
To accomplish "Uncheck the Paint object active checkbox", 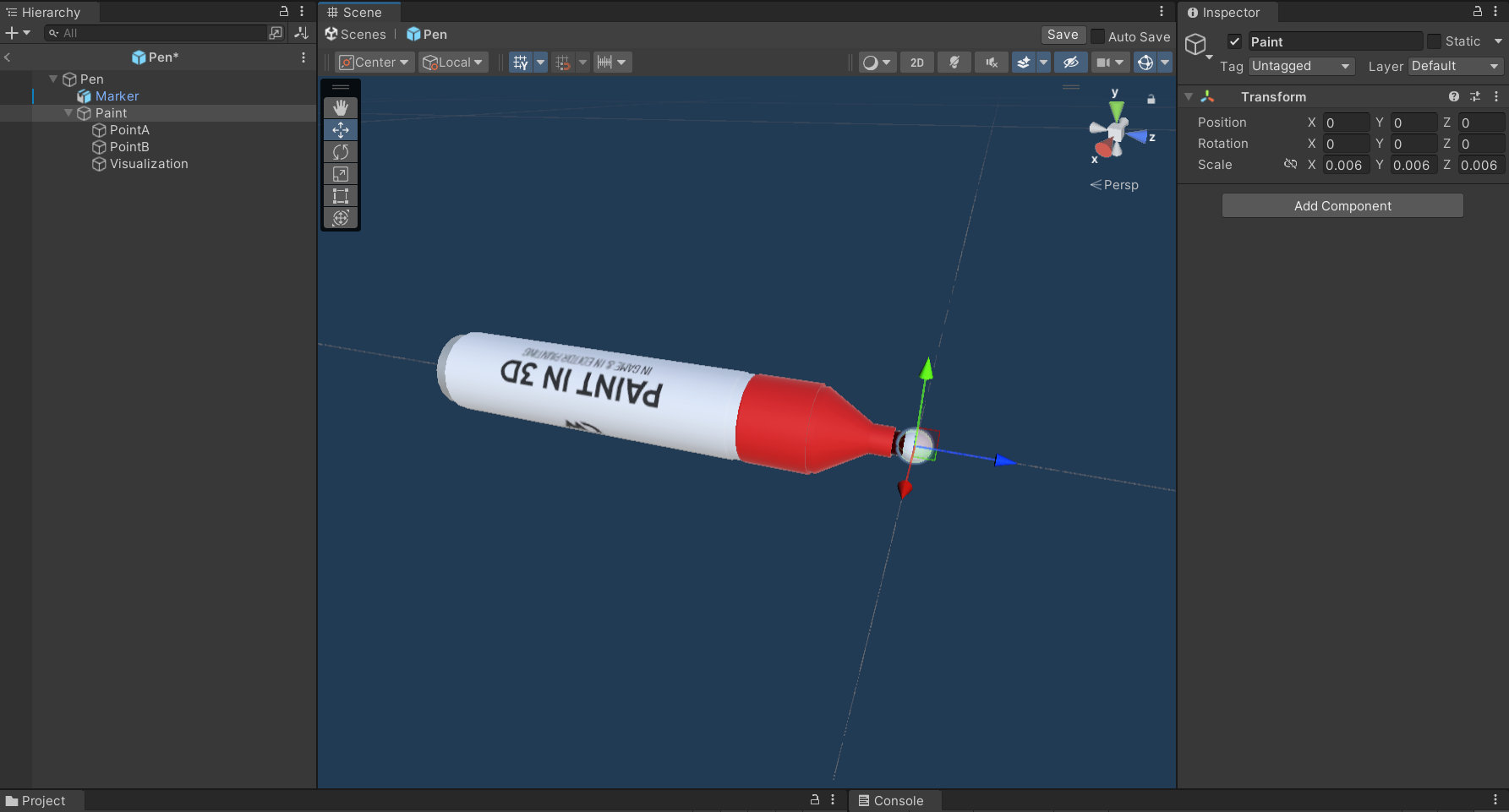I will click(x=1235, y=41).
